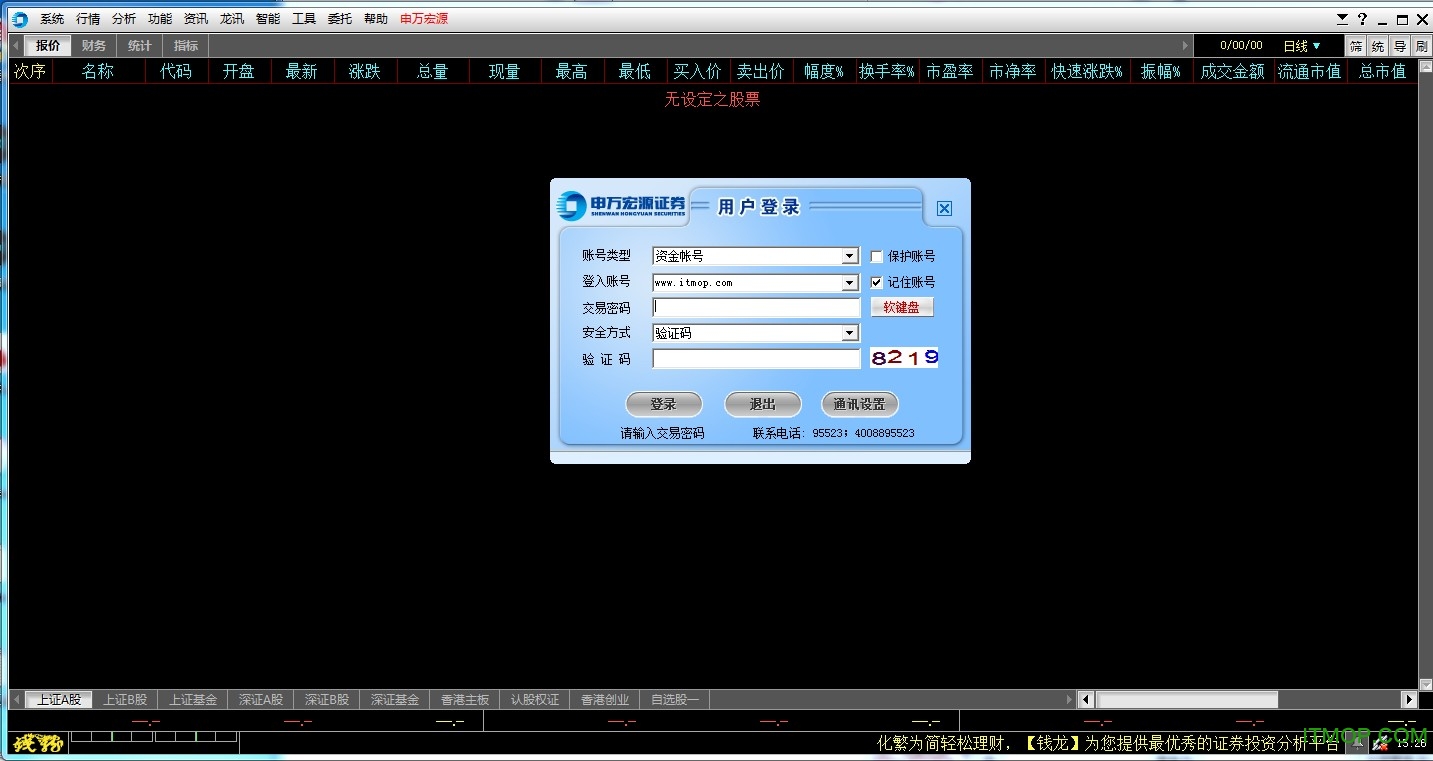The image size is (1433, 761).
Task: Focus the 交易密码 password field
Action: tap(756, 308)
